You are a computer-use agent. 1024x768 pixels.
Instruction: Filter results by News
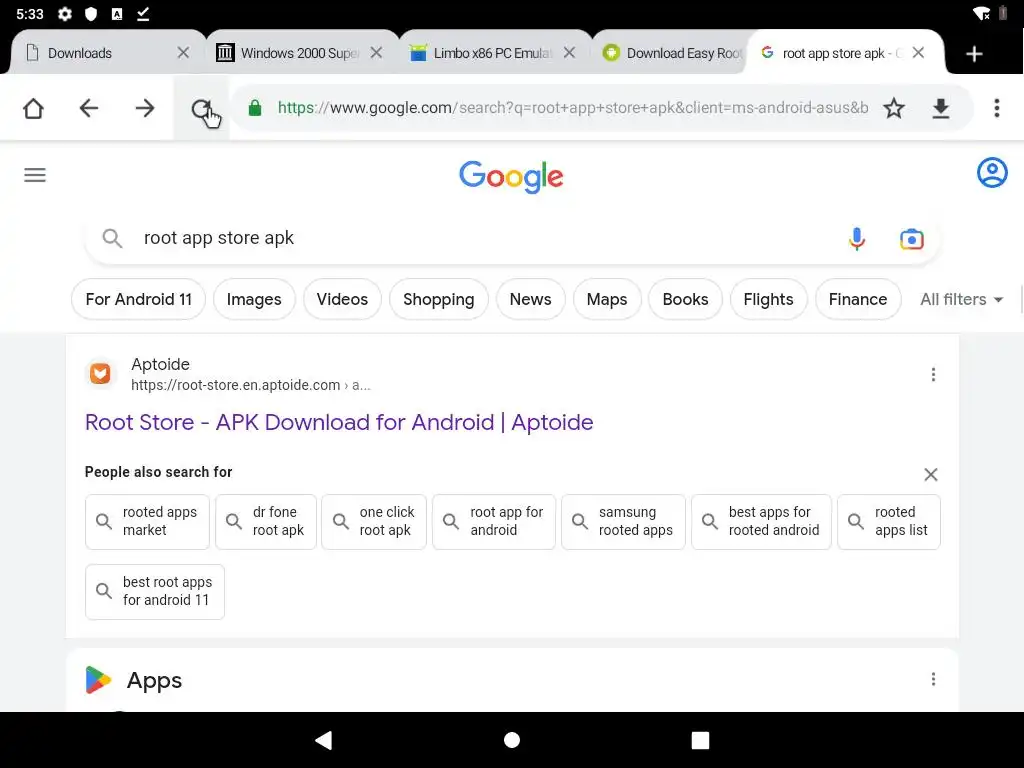pyautogui.click(x=530, y=299)
